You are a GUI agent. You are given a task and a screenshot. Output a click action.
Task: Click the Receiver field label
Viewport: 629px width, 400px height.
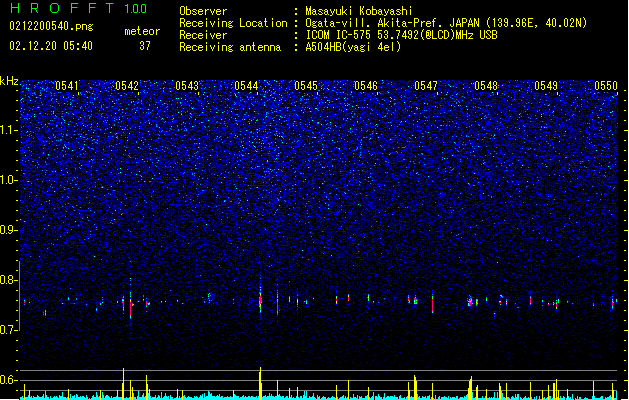click(x=203, y=35)
